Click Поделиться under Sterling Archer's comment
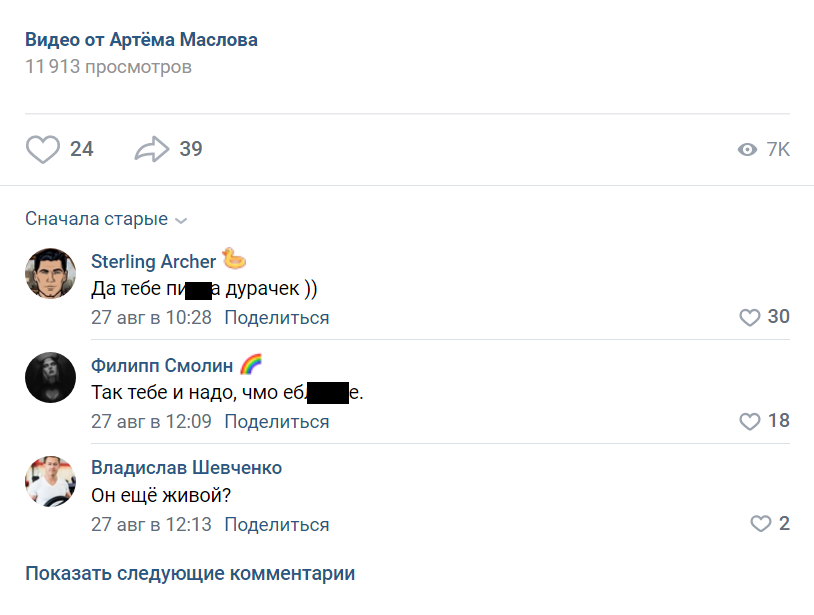This screenshot has height=615, width=814. pos(276,318)
